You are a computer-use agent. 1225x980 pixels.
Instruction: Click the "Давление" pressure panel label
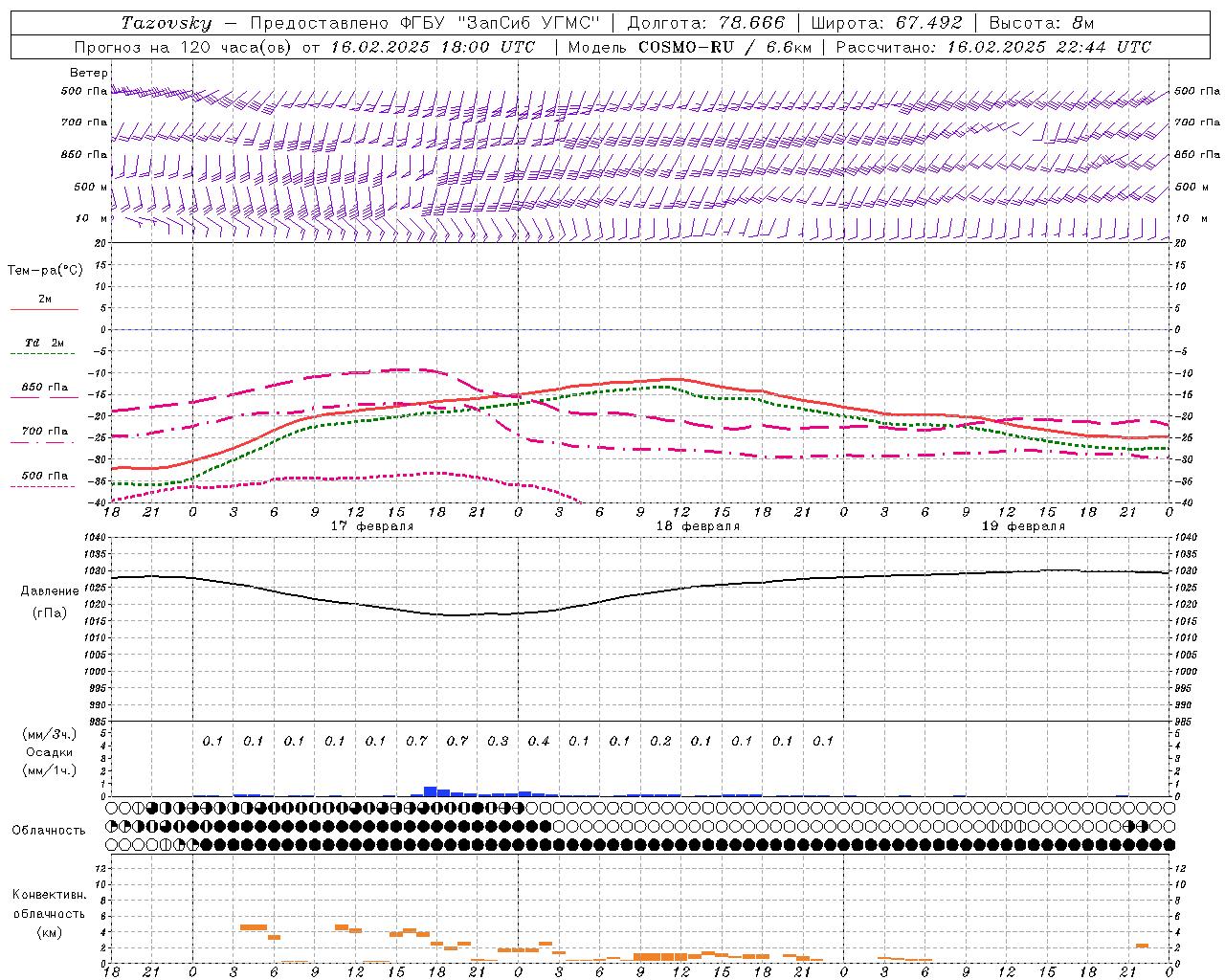pos(49,591)
